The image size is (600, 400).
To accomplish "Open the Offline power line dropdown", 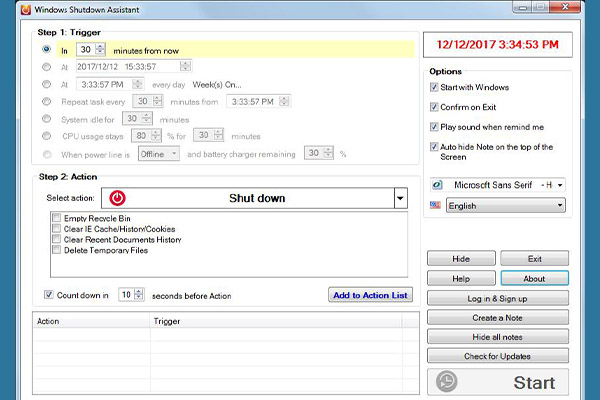I will point(174,154).
